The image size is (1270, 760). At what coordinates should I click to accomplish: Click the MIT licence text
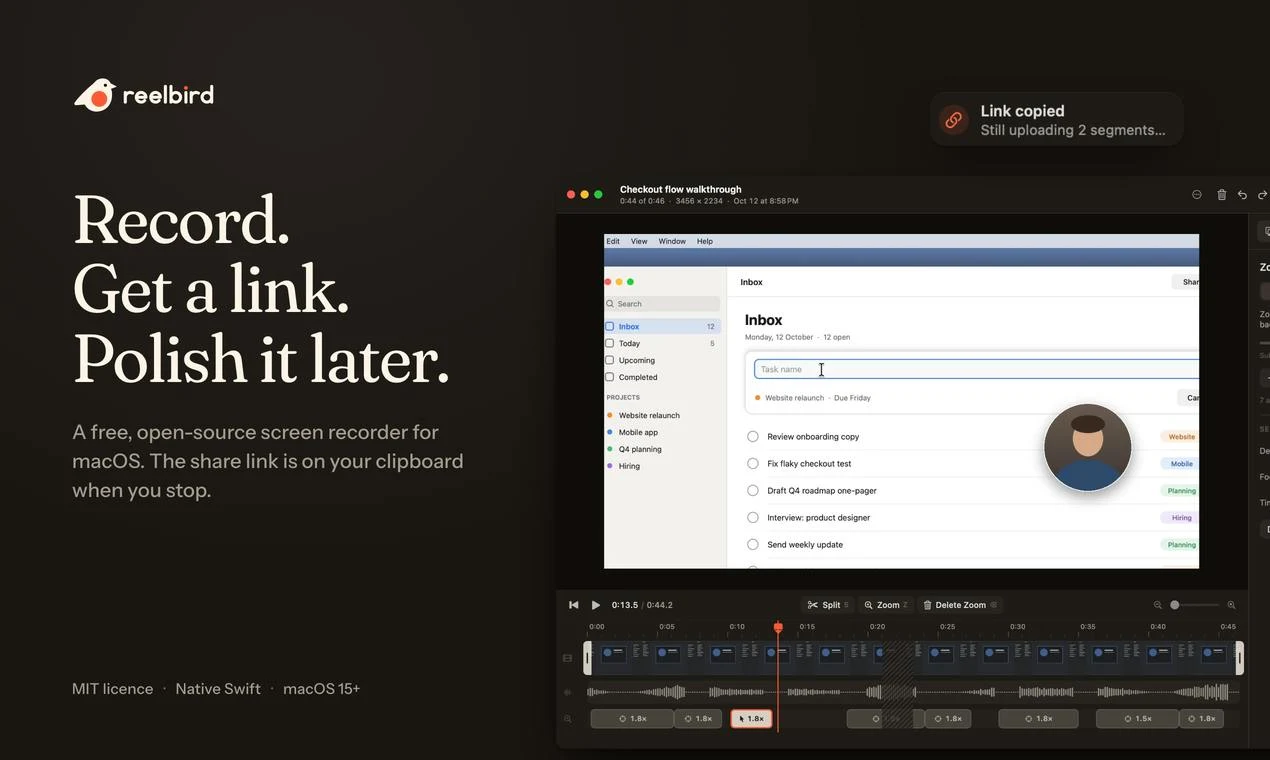pyautogui.click(x=113, y=689)
